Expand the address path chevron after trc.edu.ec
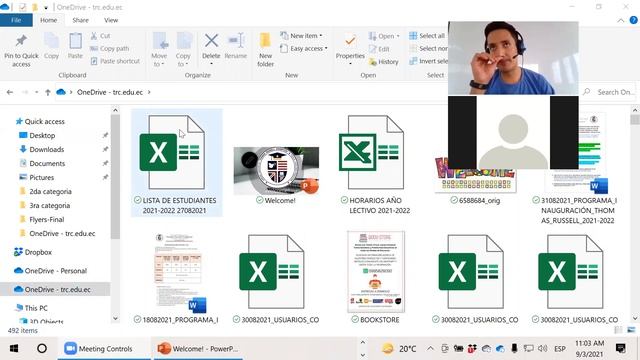Screen dimensions: 640x360 [x=149, y=92]
